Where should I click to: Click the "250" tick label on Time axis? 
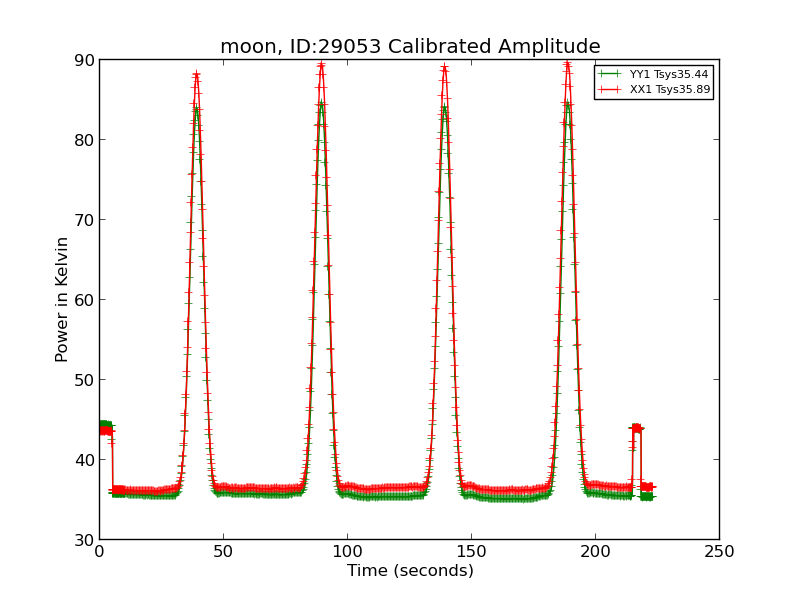[719, 552]
